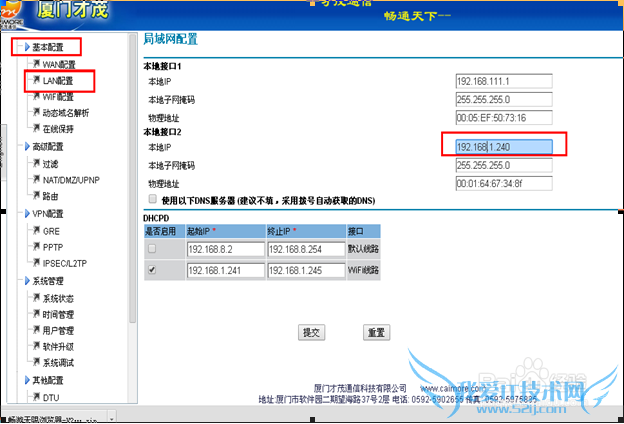Click the NAT/DMZ/UPNP page icon

coord(36,179)
